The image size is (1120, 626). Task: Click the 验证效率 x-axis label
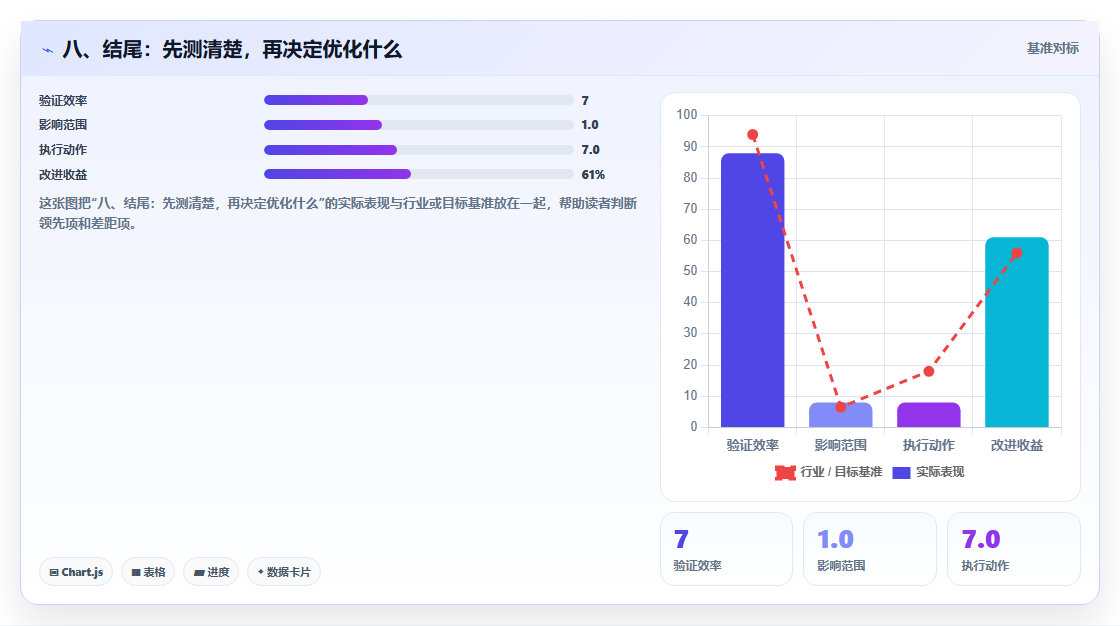click(752, 445)
